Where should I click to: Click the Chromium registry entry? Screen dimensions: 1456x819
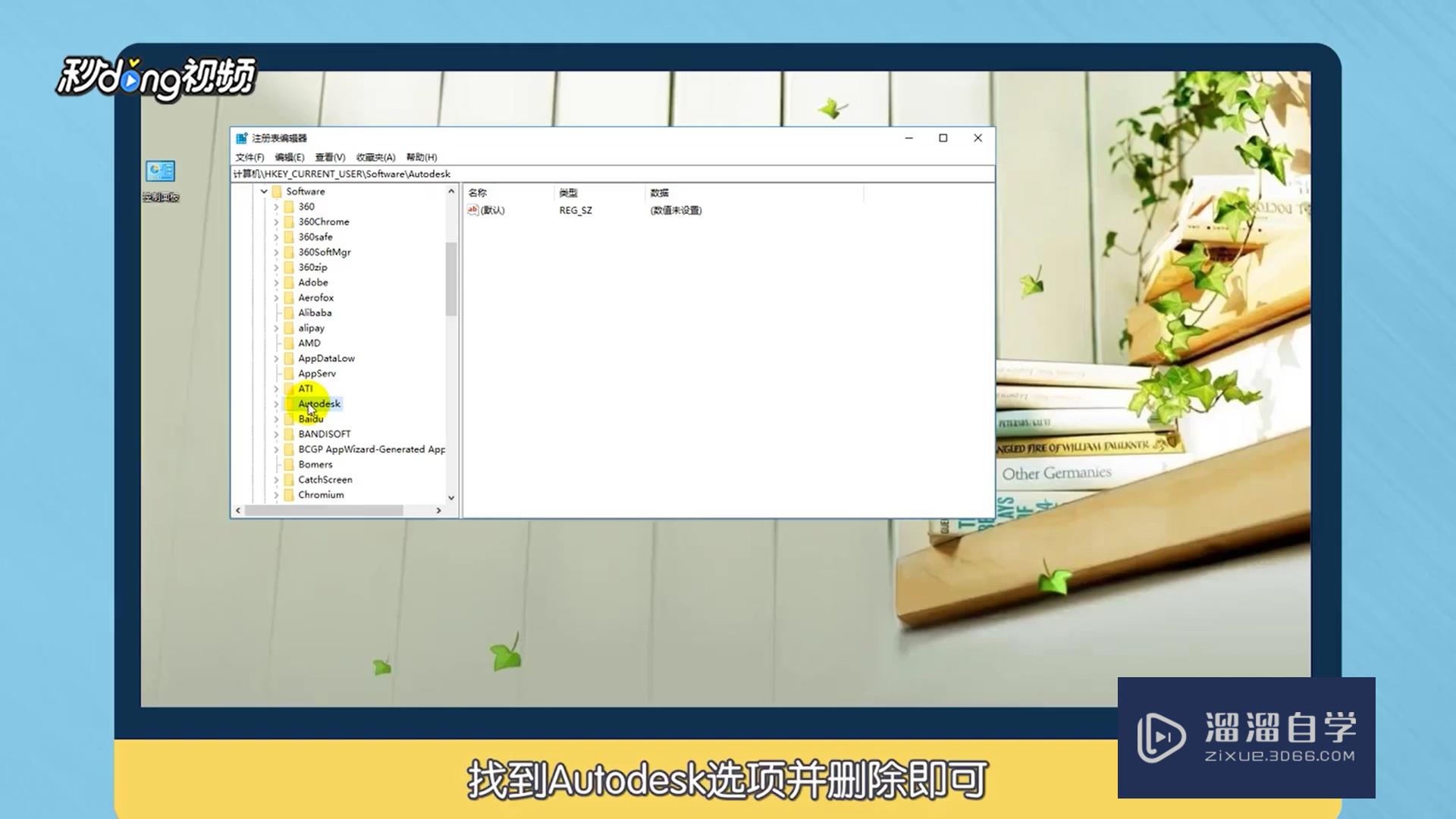(x=320, y=494)
